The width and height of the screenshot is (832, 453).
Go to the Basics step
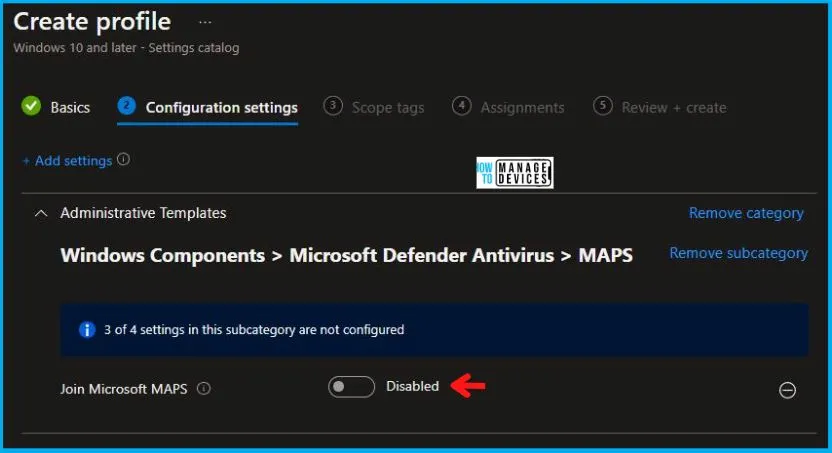[x=56, y=107]
